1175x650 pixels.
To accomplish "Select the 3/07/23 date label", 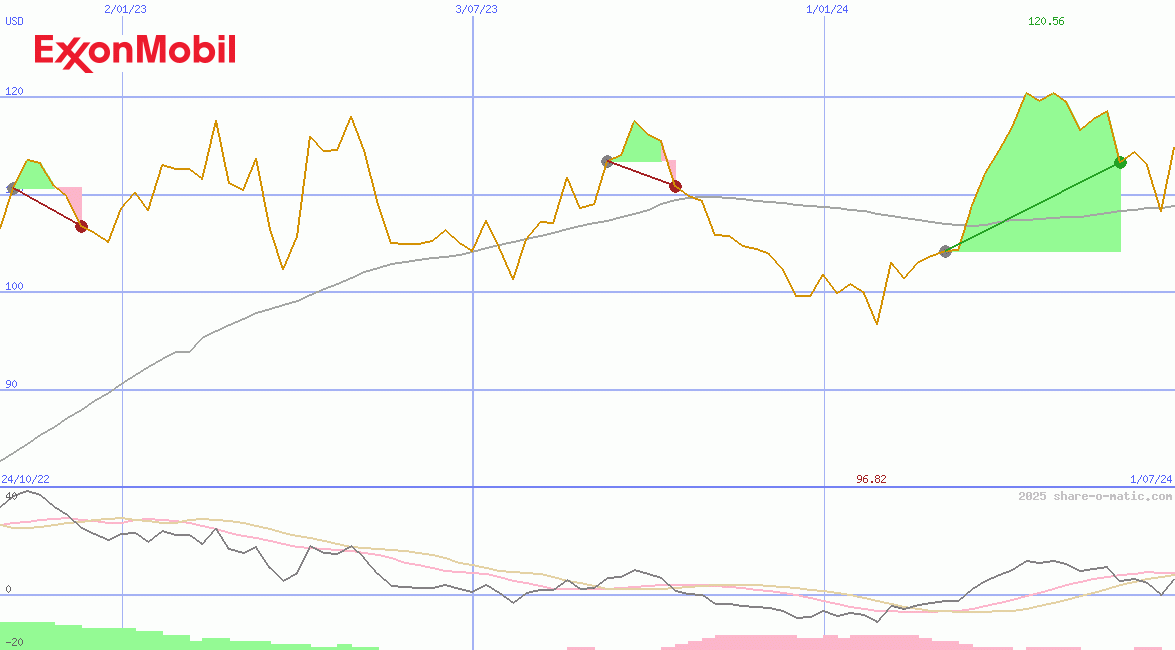I will pos(476,9).
